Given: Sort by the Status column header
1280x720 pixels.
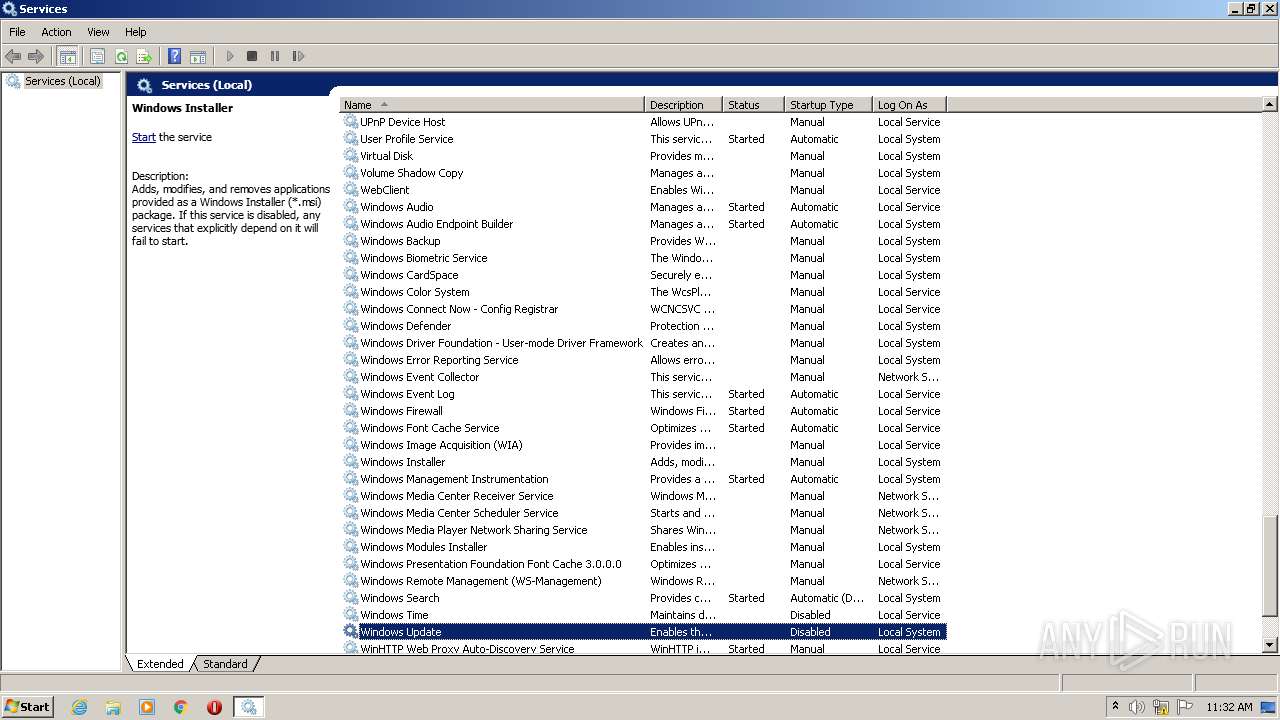Looking at the screenshot, I should pyautogui.click(x=753, y=104).
